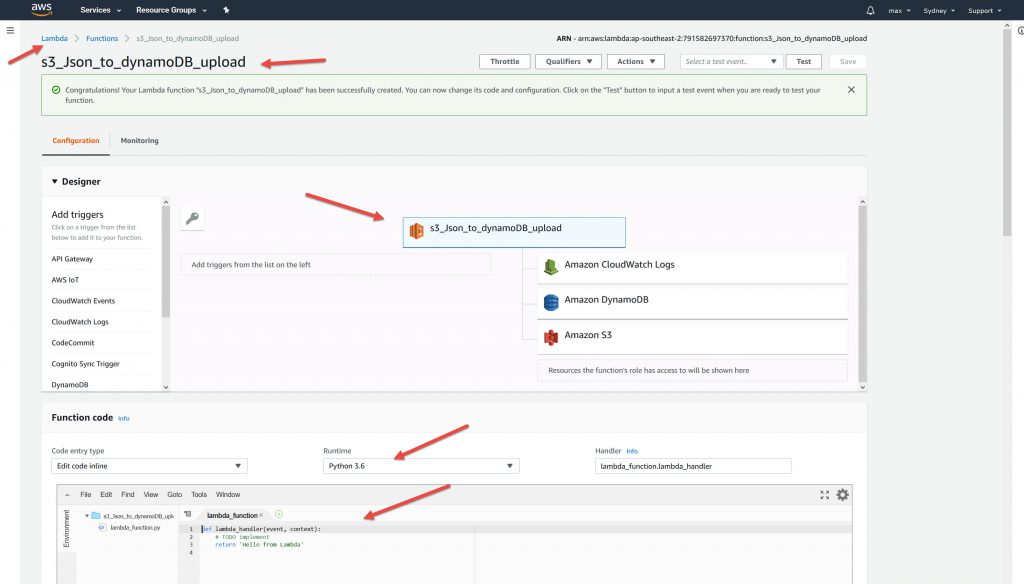Go to the Functions breadcrumb link
Image resolution: width=1024 pixels, height=584 pixels.
click(102, 38)
